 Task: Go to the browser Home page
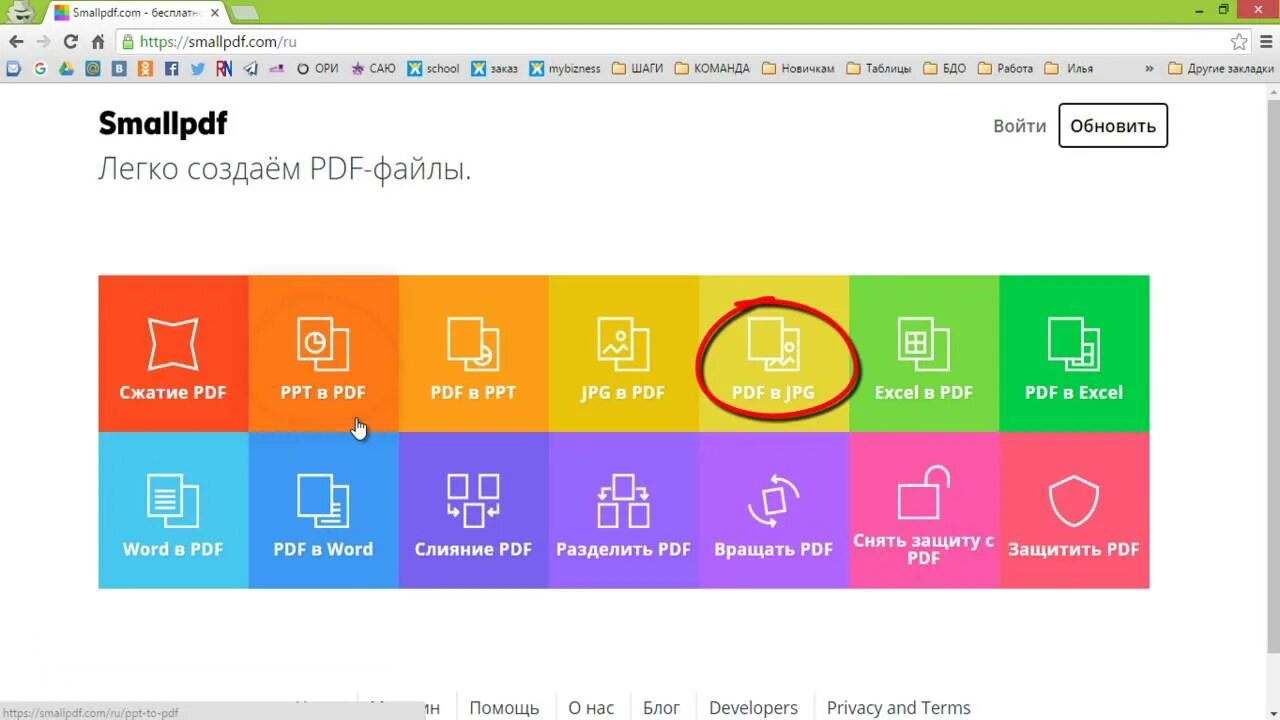coord(98,42)
